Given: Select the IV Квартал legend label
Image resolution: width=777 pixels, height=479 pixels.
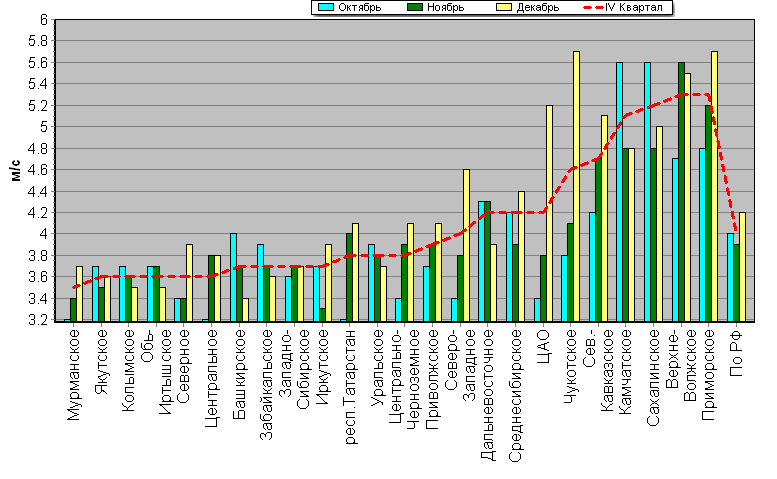Looking at the screenshot, I should [x=634, y=7].
